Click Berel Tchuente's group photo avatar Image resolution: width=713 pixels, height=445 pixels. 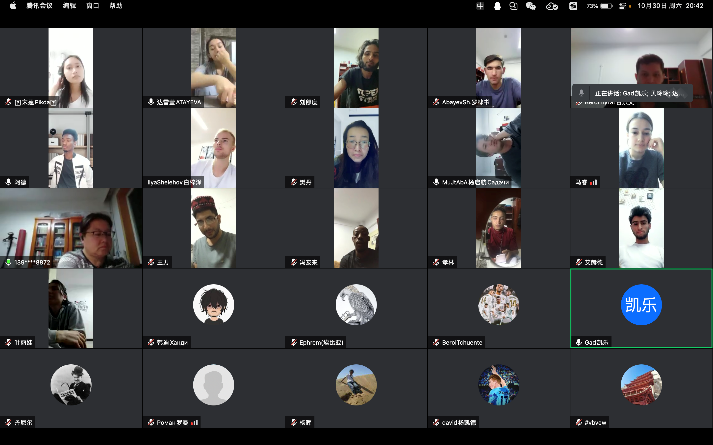pos(498,304)
